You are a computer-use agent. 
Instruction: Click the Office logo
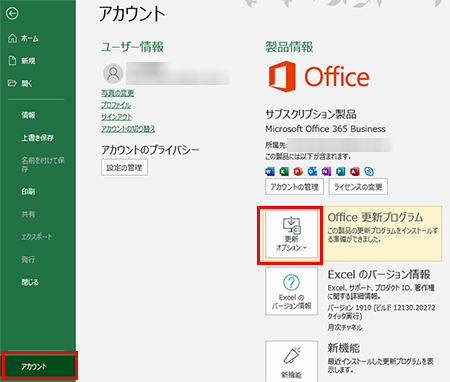[319, 76]
